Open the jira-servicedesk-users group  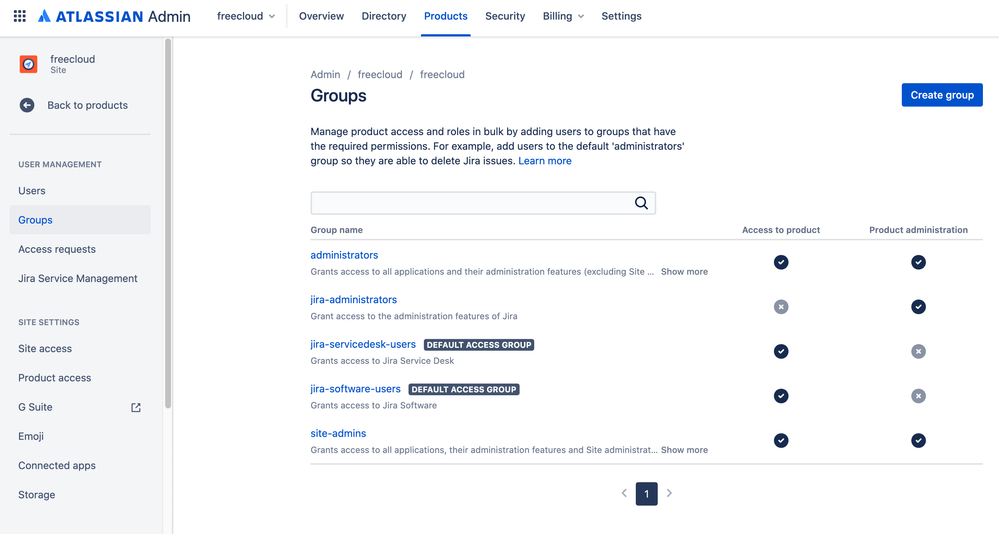(x=363, y=344)
